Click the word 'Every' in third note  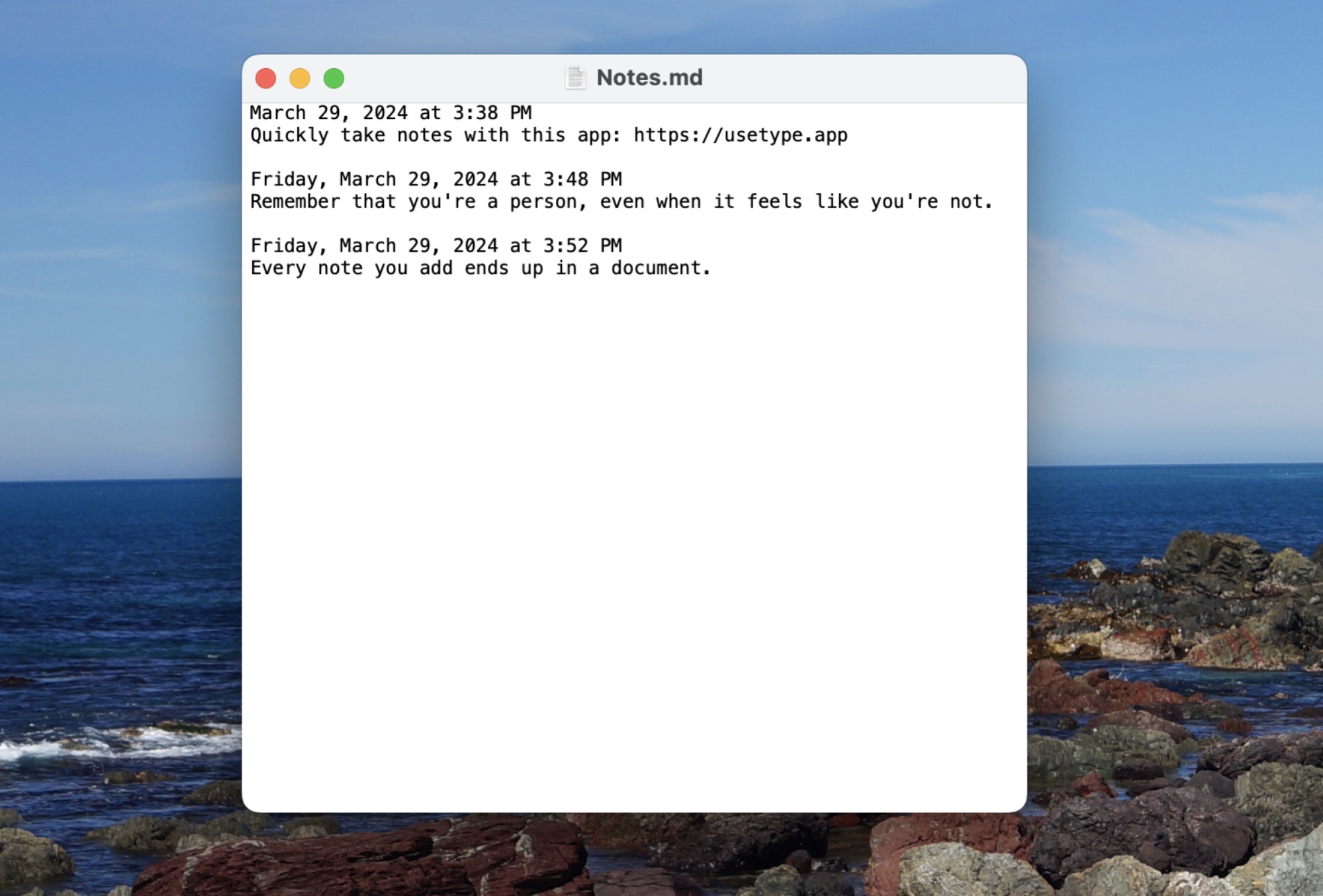click(278, 268)
